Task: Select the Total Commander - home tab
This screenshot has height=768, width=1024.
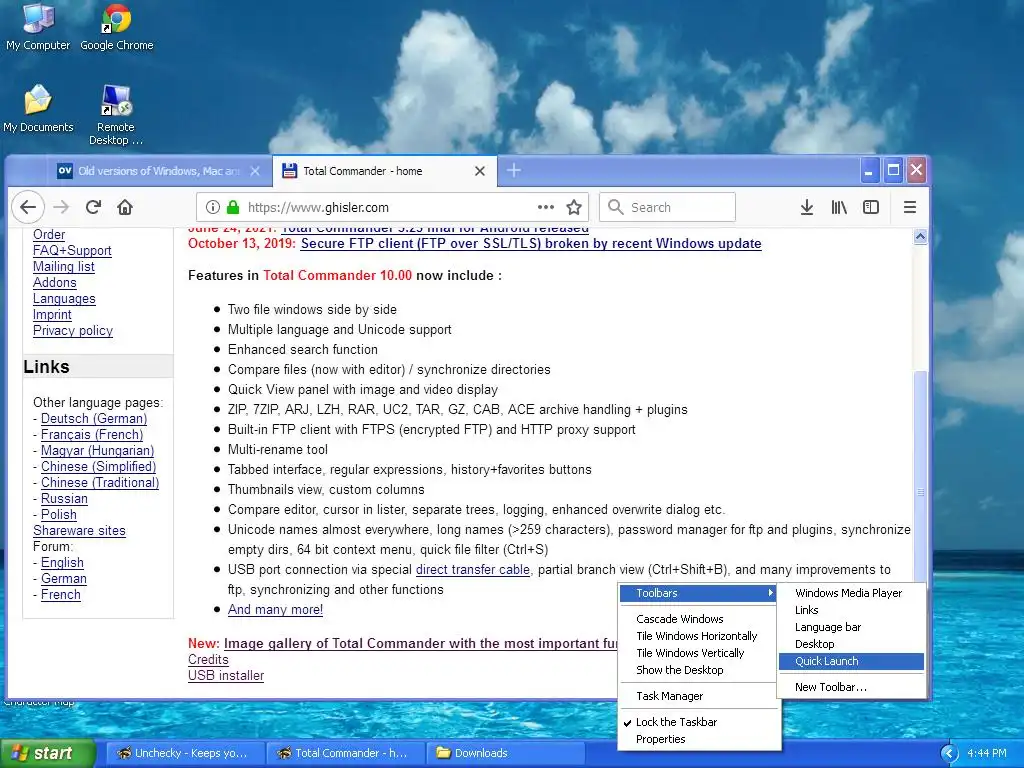Action: pos(385,171)
